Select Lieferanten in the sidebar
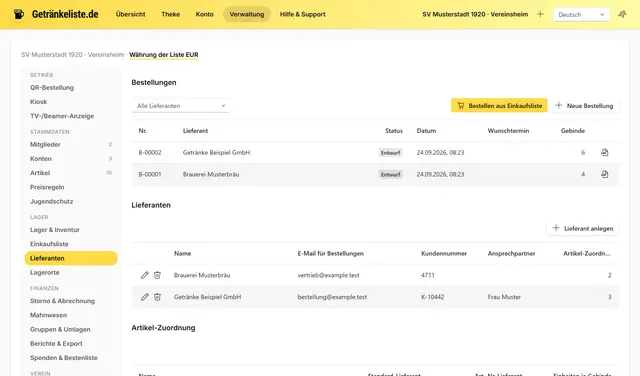640x376 pixels. click(x=71, y=258)
